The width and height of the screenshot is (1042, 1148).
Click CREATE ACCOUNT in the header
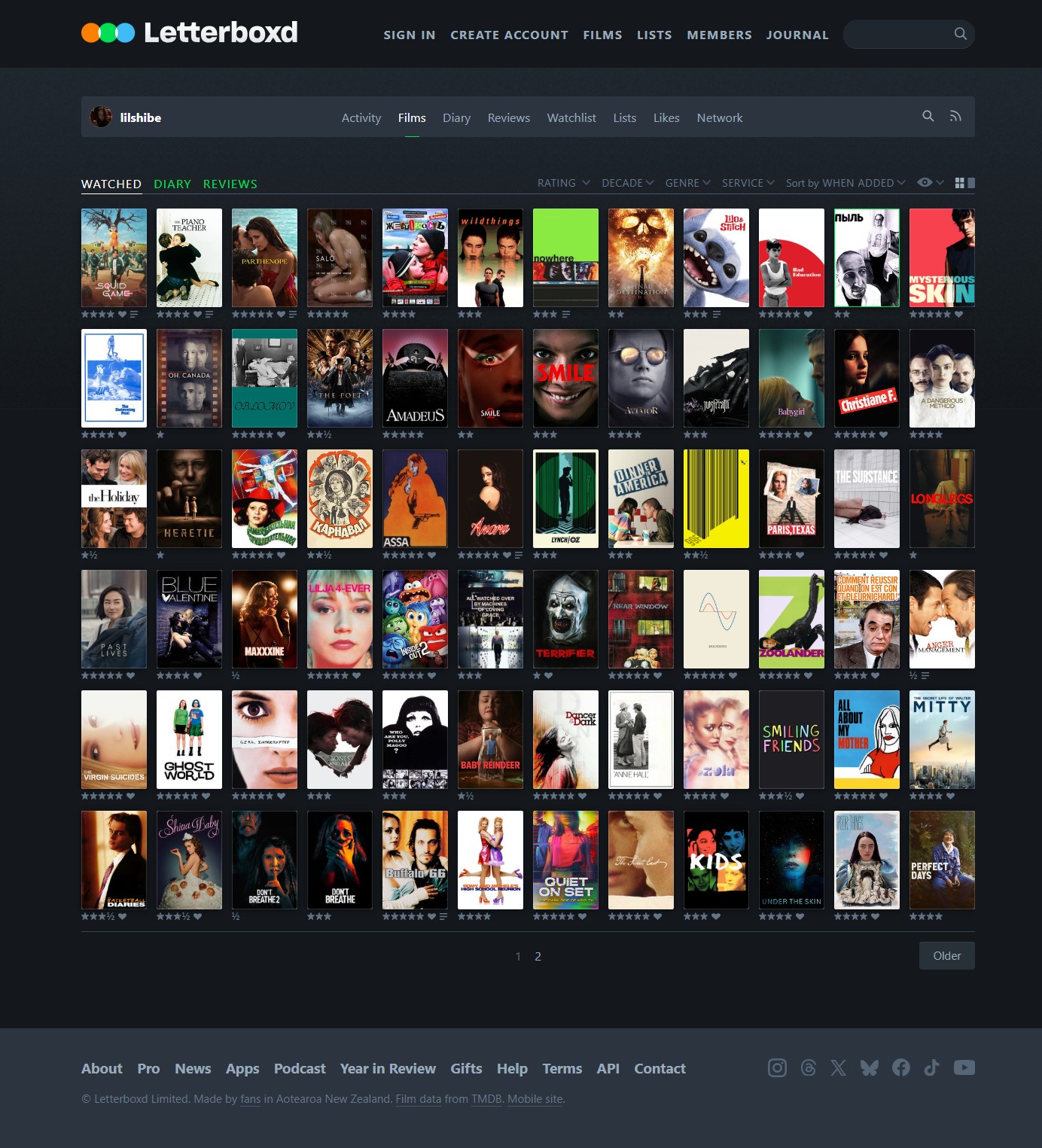click(x=510, y=35)
